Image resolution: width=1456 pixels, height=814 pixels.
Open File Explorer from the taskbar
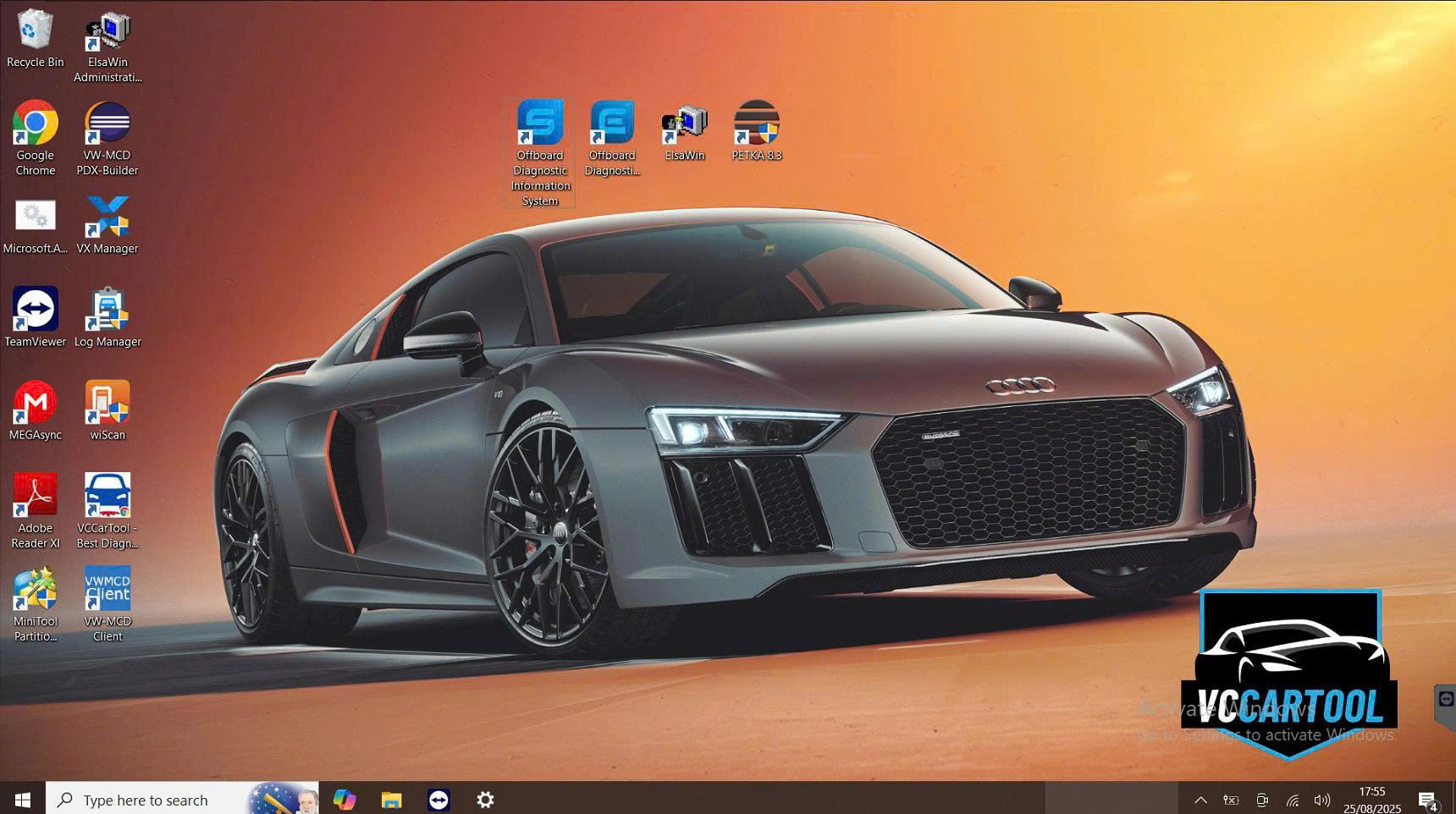(391, 800)
